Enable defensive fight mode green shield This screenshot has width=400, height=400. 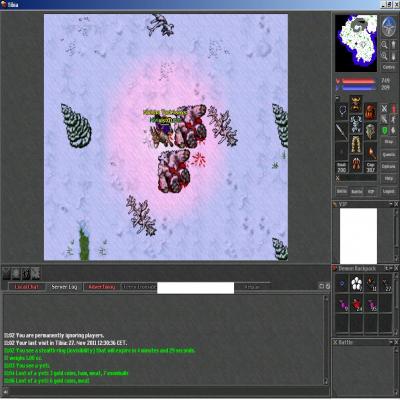[x=384, y=130]
